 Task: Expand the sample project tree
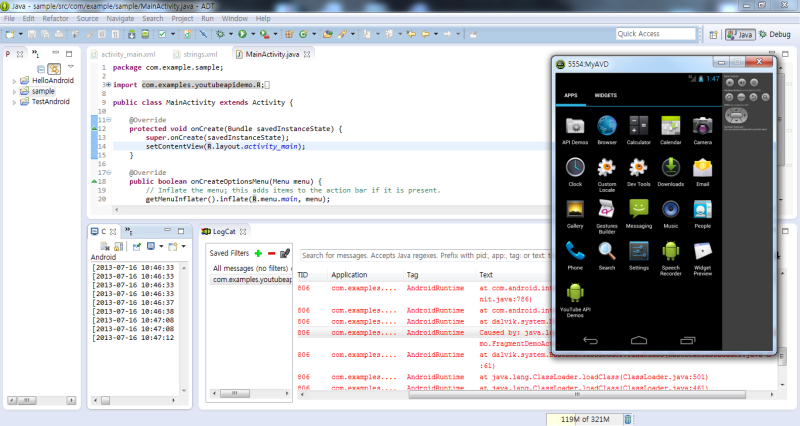click(14, 92)
